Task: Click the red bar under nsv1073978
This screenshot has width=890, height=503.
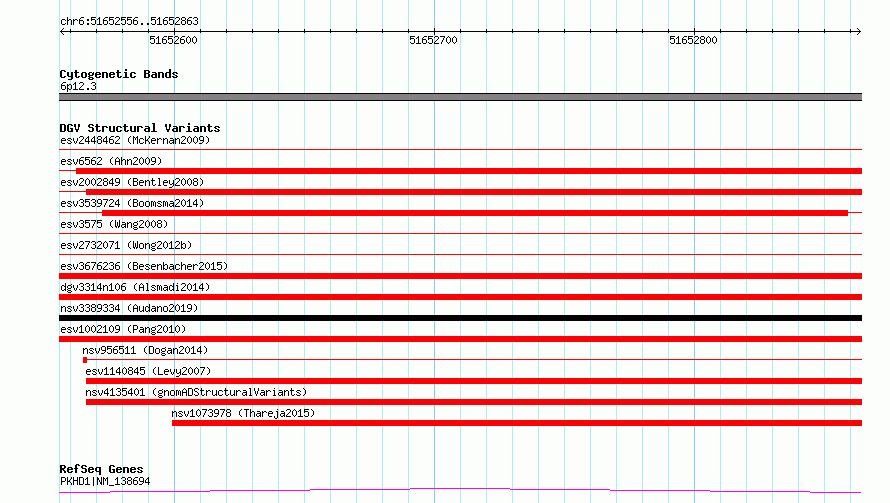Action: [x=517, y=423]
